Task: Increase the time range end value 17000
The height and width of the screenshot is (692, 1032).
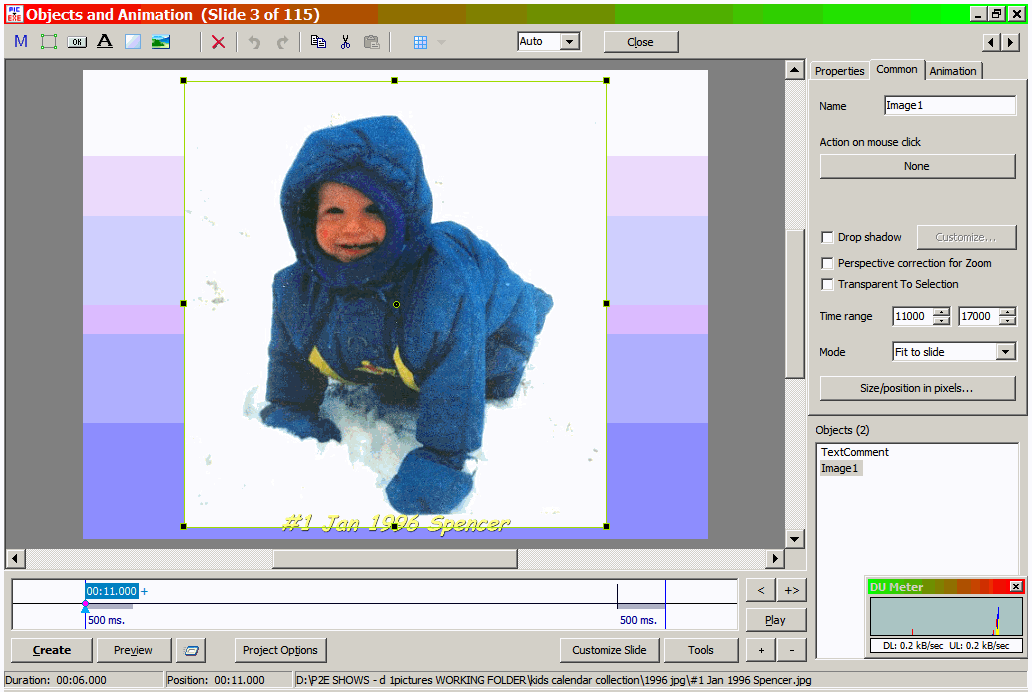Action: click(x=1007, y=311)
